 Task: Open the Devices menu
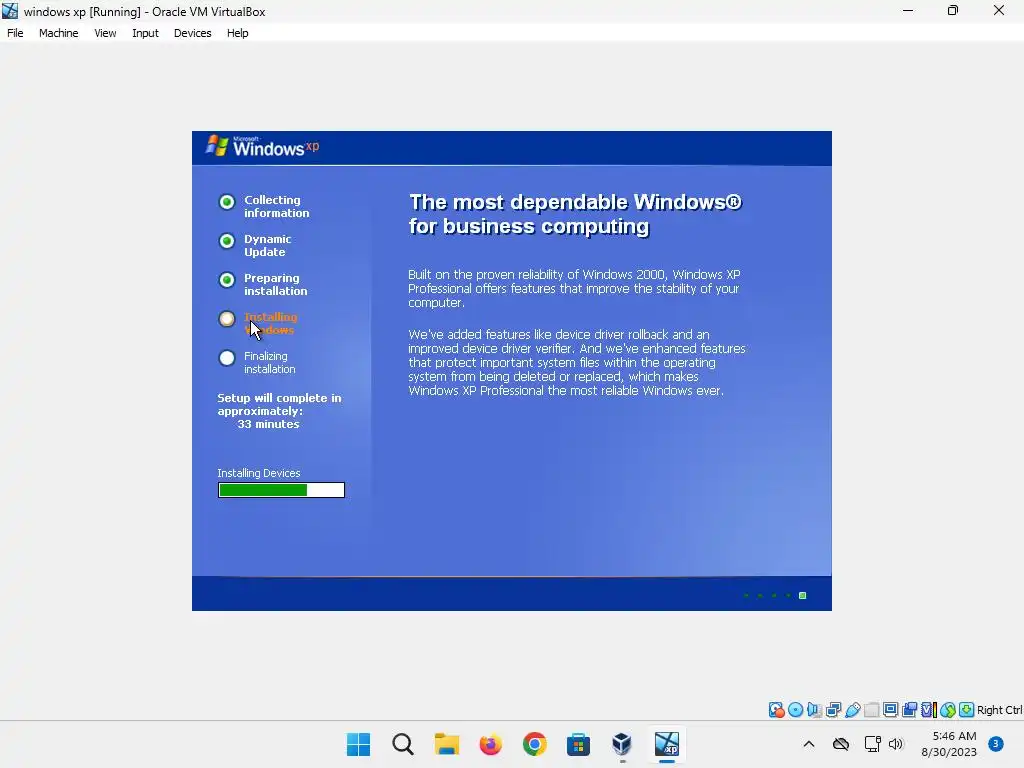click(x=192, y=33)
